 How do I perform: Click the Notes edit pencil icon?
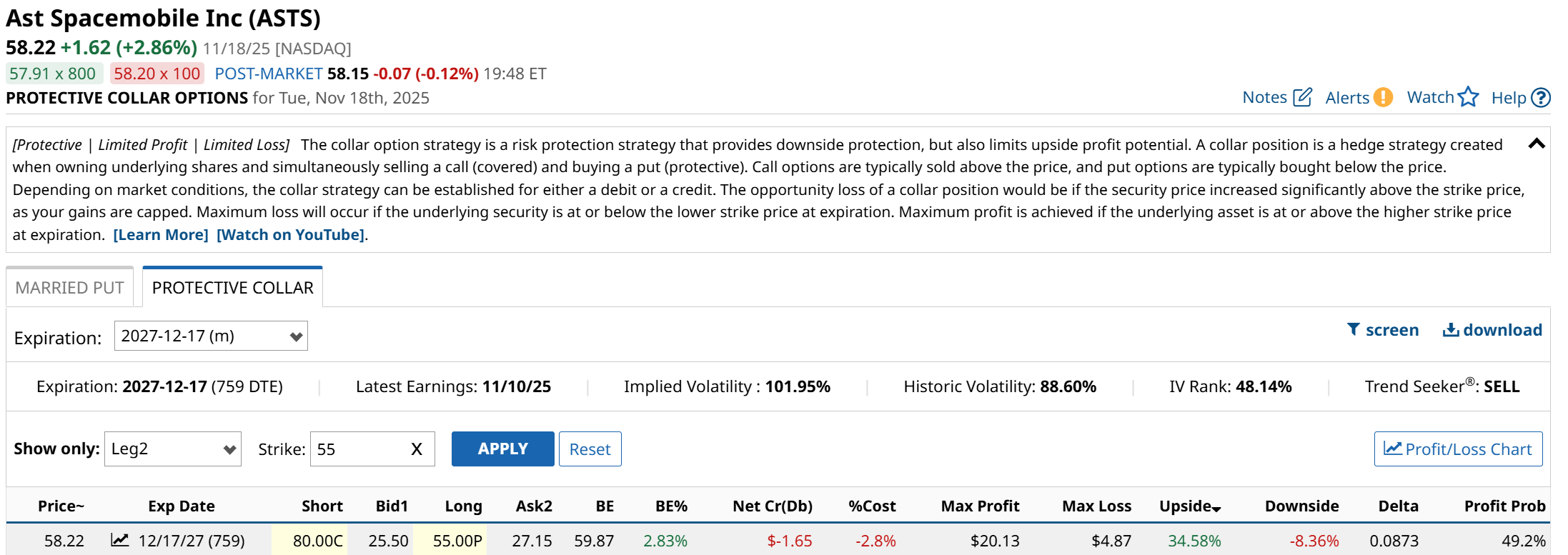tap(1302, 97)
